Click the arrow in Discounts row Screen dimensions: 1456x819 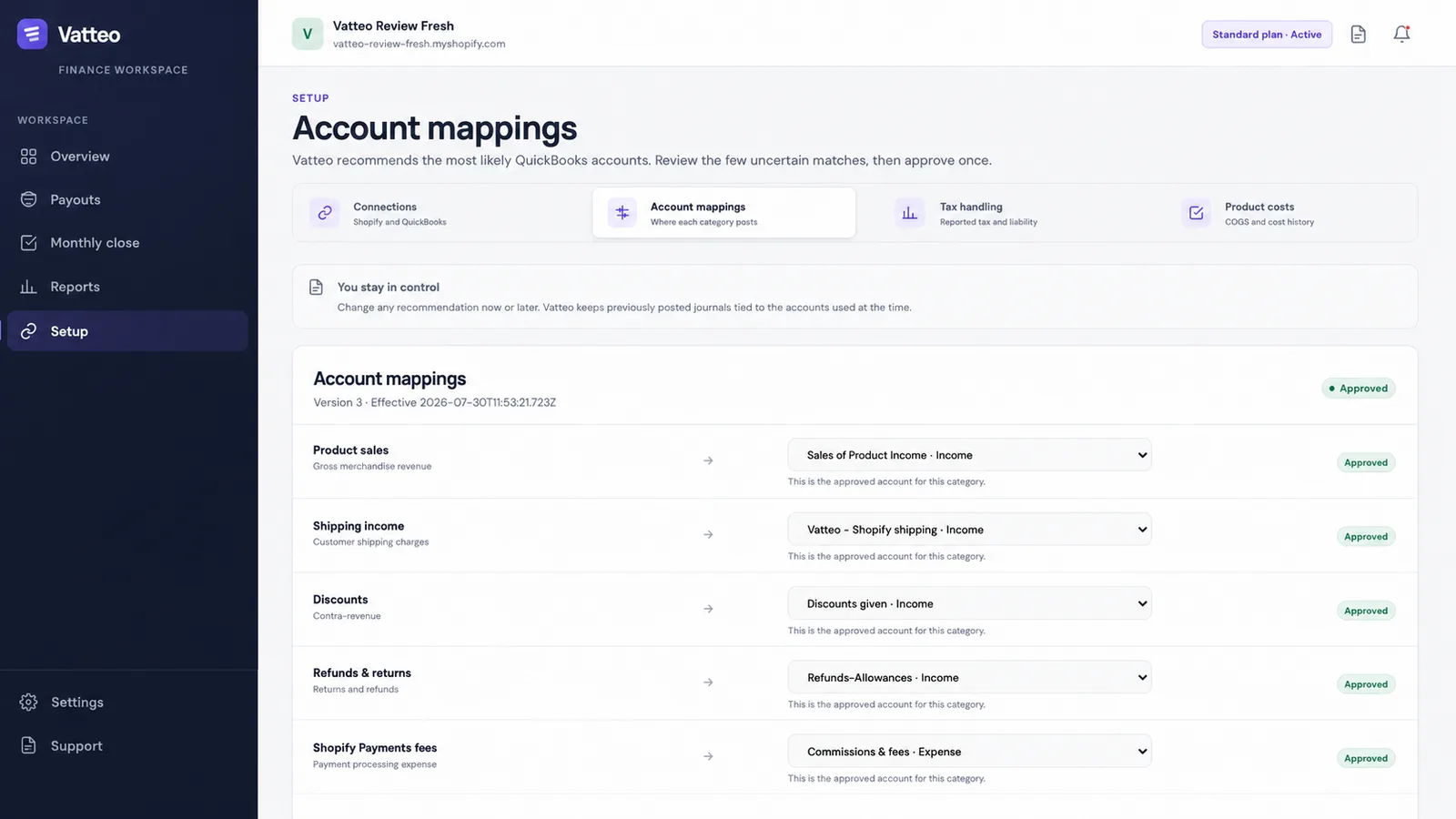708,609
